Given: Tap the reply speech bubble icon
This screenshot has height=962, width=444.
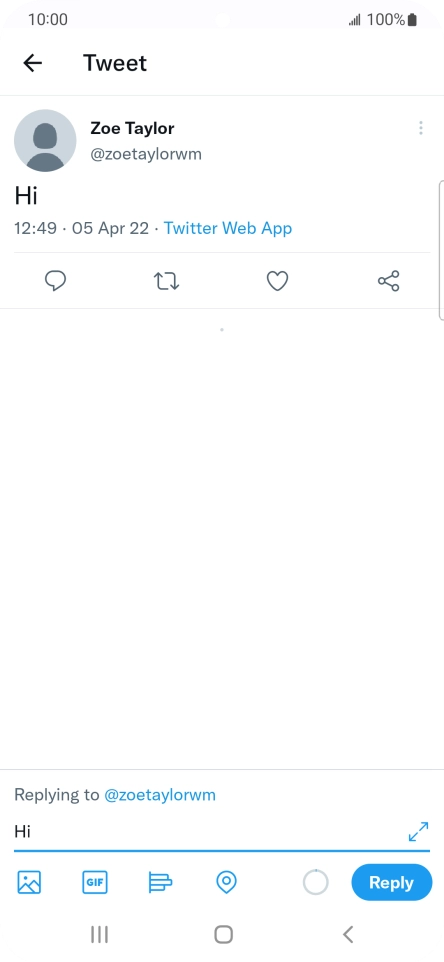Looking at the screenshot, I should (x=56, y=281).
